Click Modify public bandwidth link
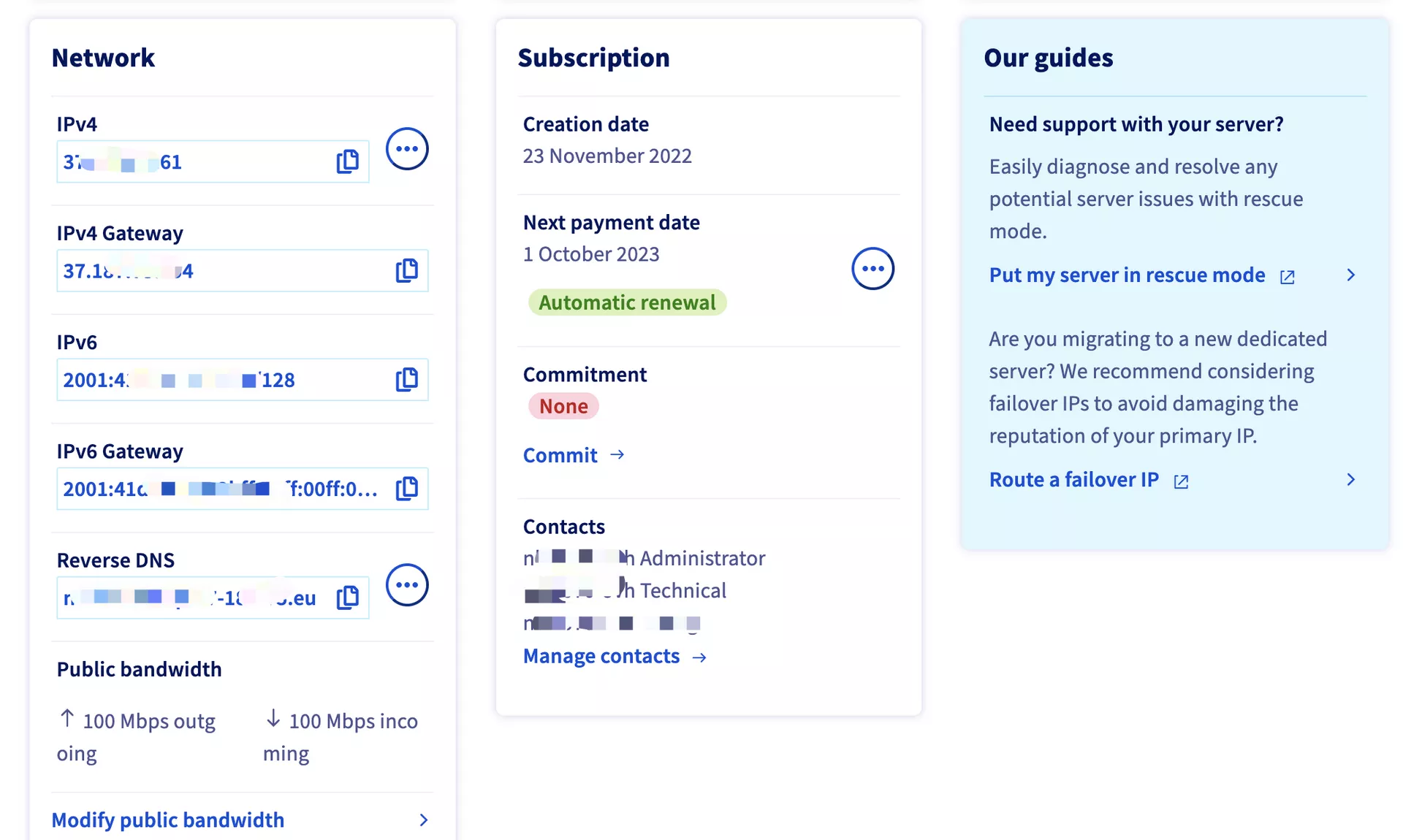 [168, 820]
